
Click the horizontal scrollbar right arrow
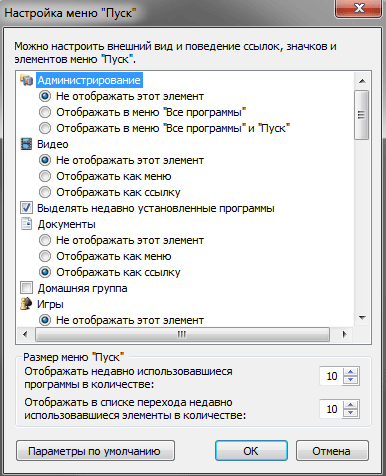(345, 334)
